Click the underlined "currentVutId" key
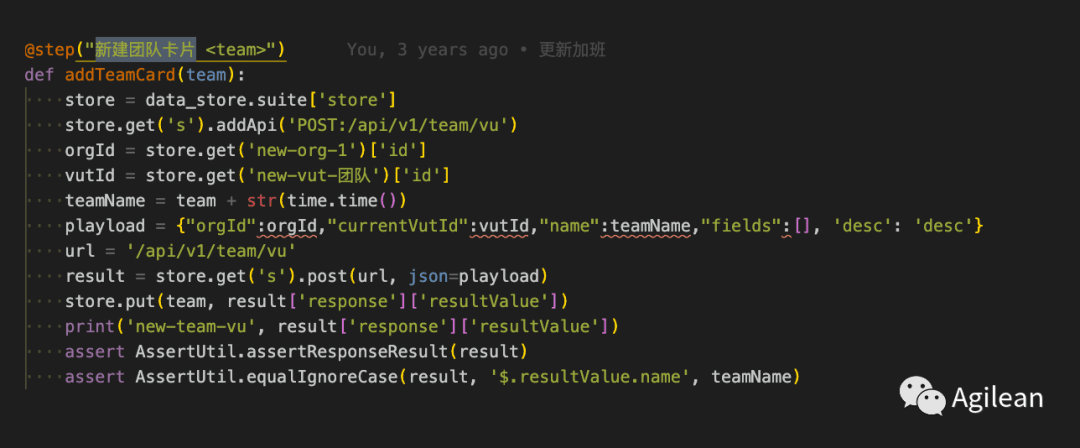Screen dimensions: 1080x448 (x=397, y=226)
